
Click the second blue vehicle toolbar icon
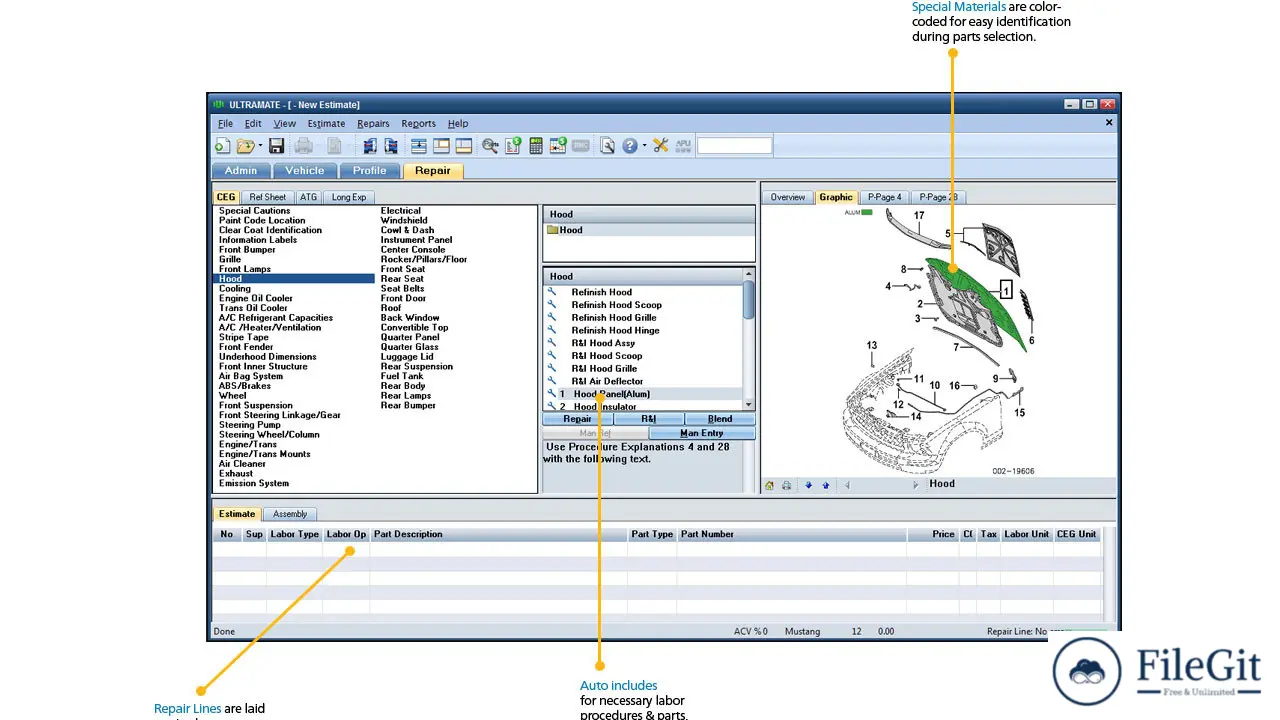390,146
